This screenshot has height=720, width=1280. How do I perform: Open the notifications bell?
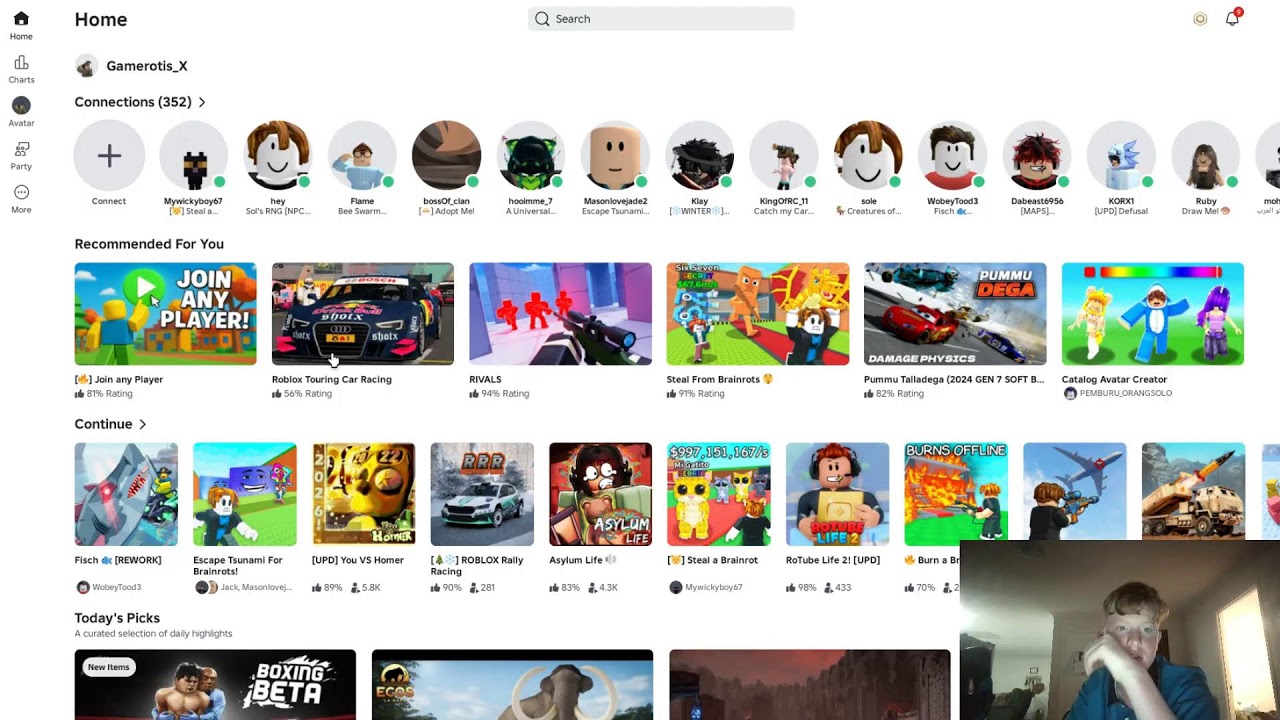point(1232,19)
